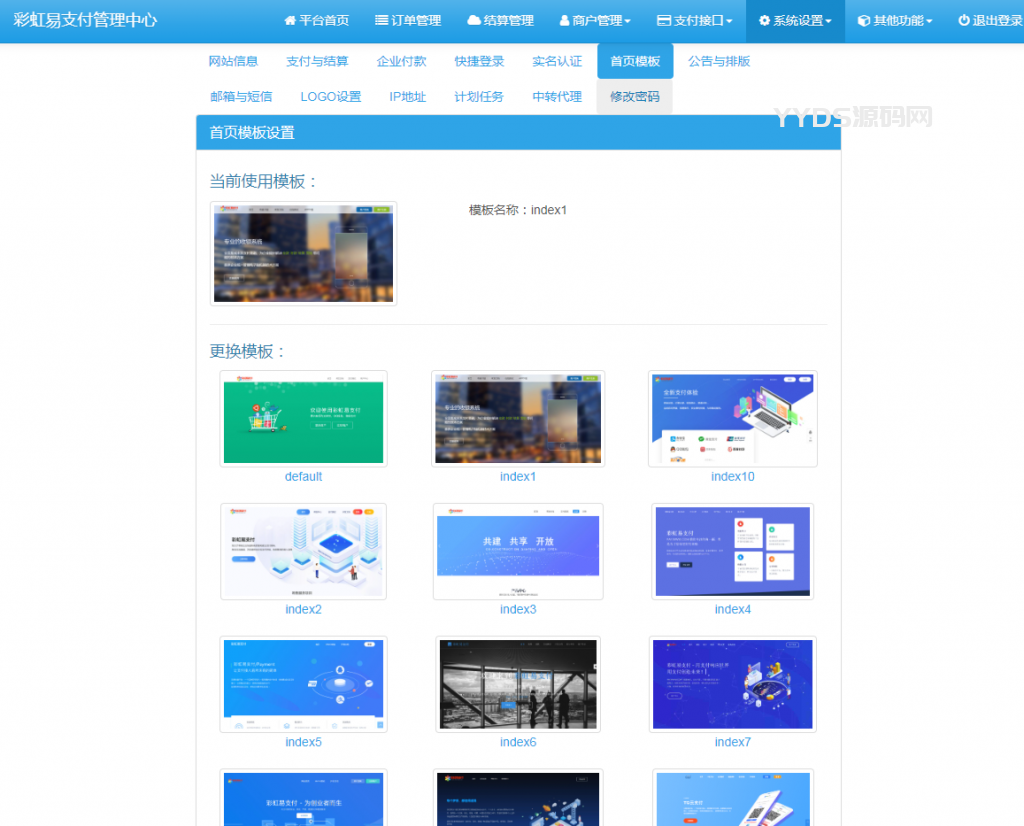This screenshot has height=826, width=1024.
Task: Click the index10 template name link
Action: click(x=732, y=477)
